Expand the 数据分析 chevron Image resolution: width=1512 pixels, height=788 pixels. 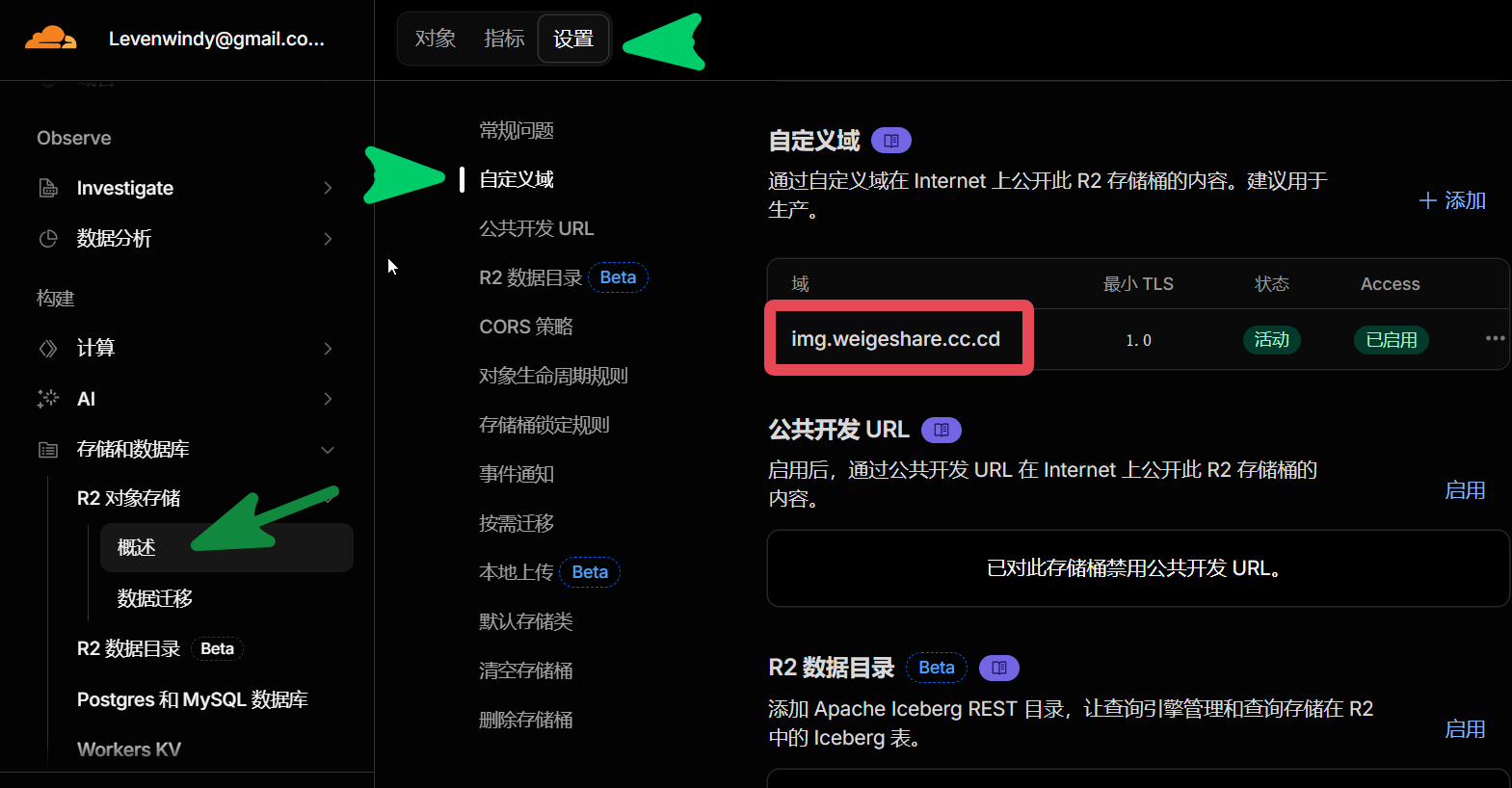click(328, 238)
